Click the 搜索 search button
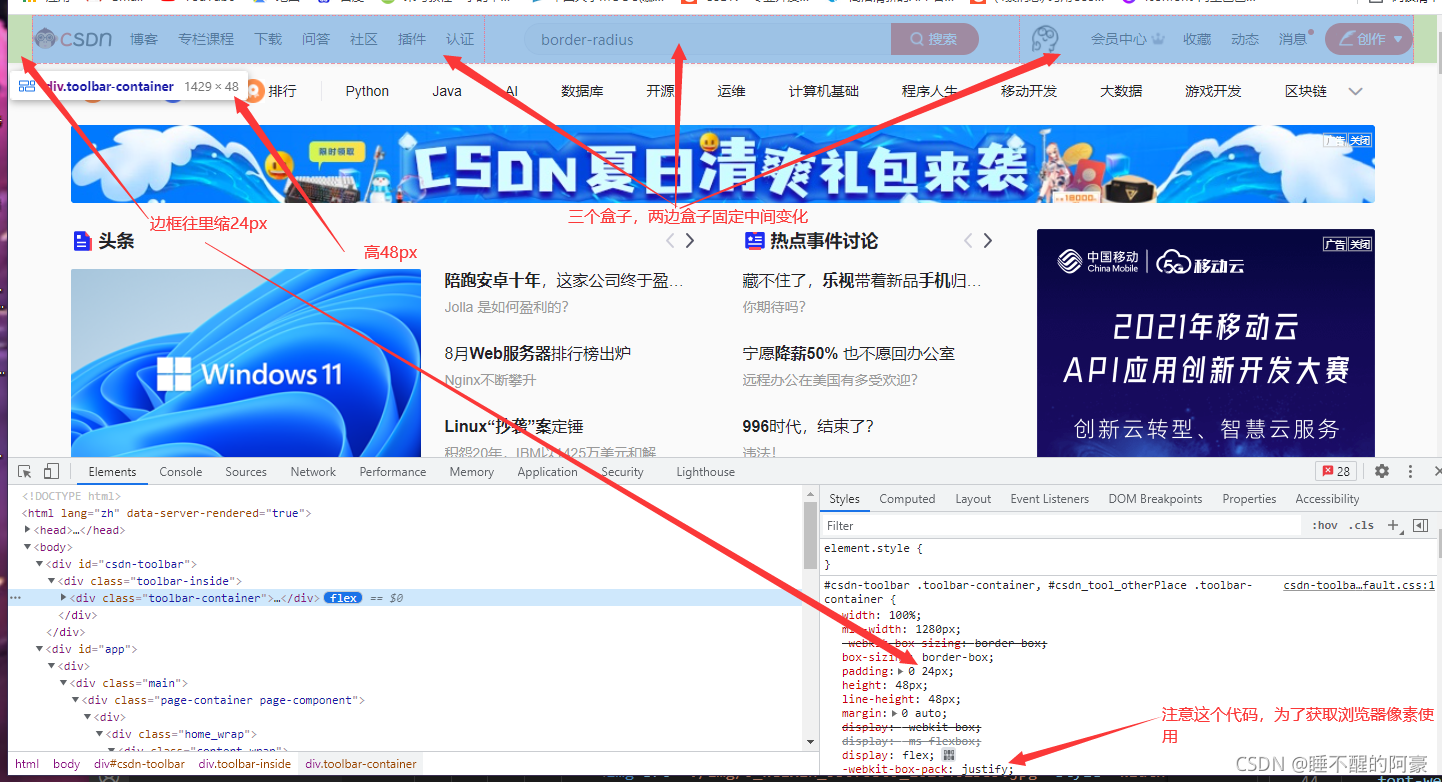 [x=934, y=40]
